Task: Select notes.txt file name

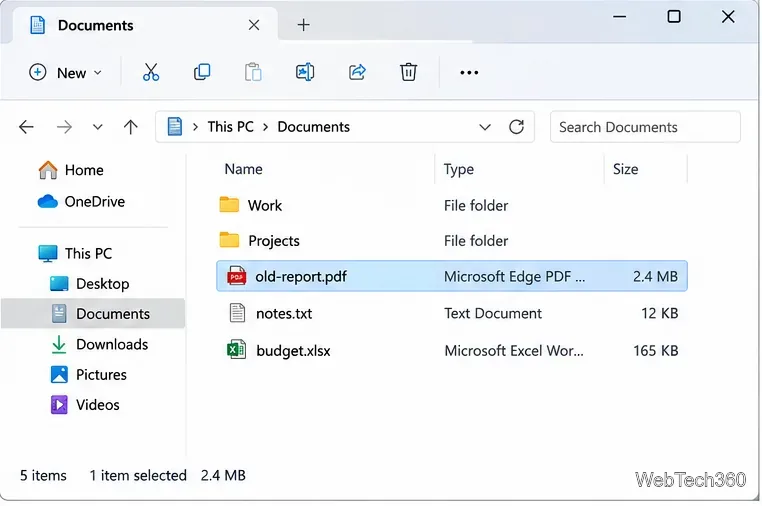Action: click(284, 314)
